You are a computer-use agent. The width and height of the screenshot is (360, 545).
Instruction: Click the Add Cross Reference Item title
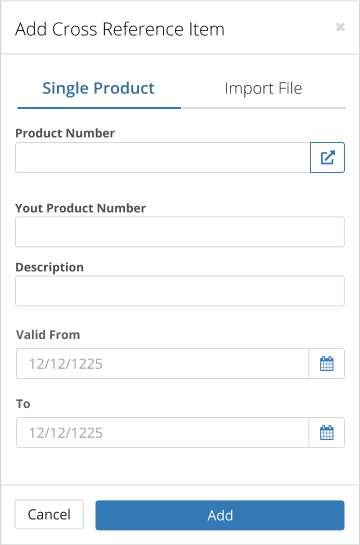pos(120,29)
